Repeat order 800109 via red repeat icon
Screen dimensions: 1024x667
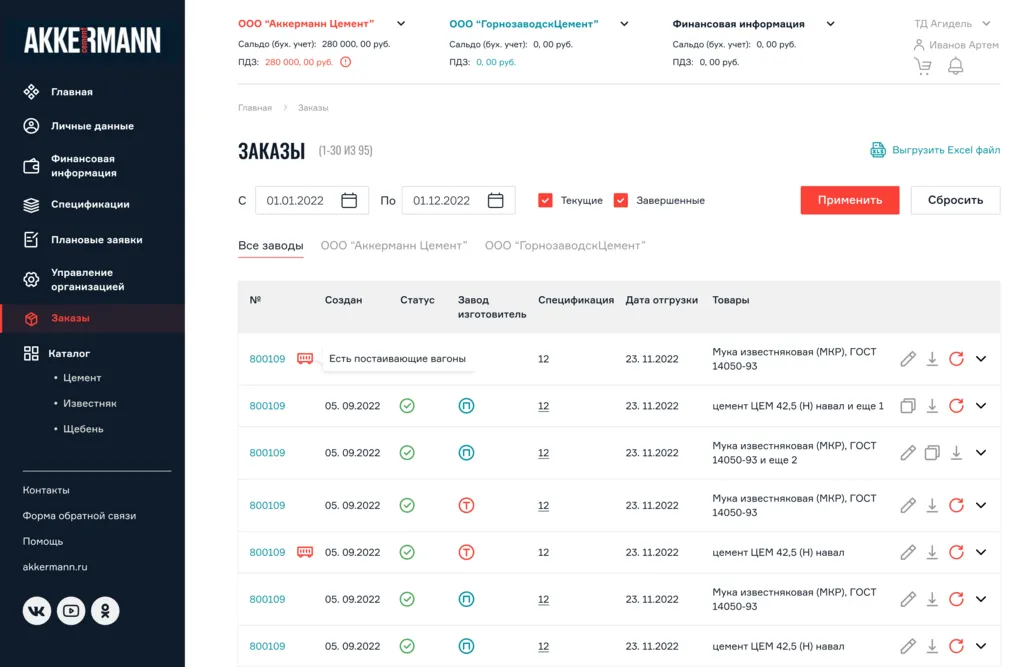coord(956,359)
